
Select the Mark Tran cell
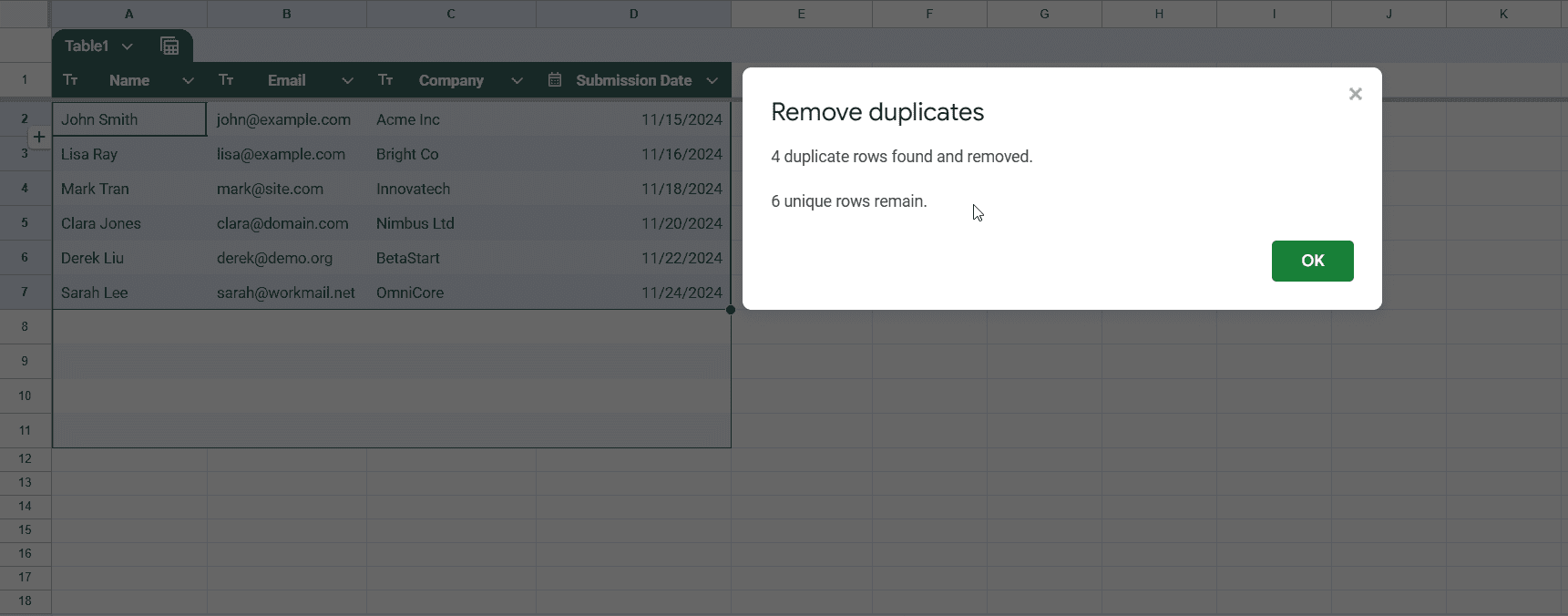tap(129, 189)
